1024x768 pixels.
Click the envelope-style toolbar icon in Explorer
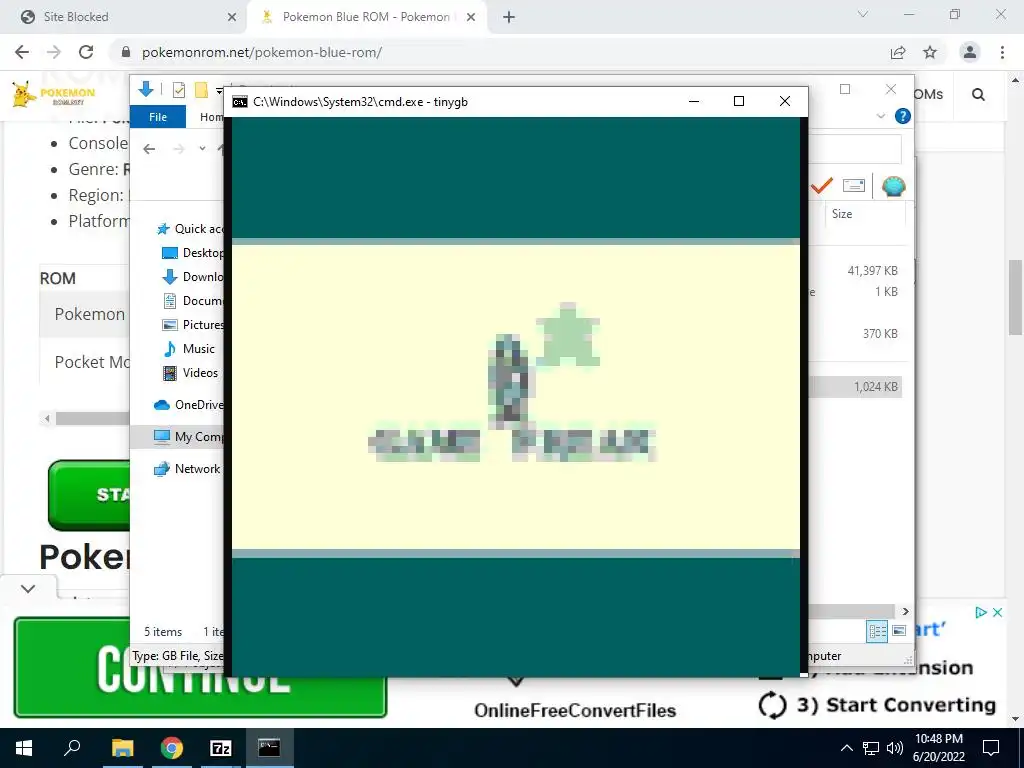click(x=854, y=185)
